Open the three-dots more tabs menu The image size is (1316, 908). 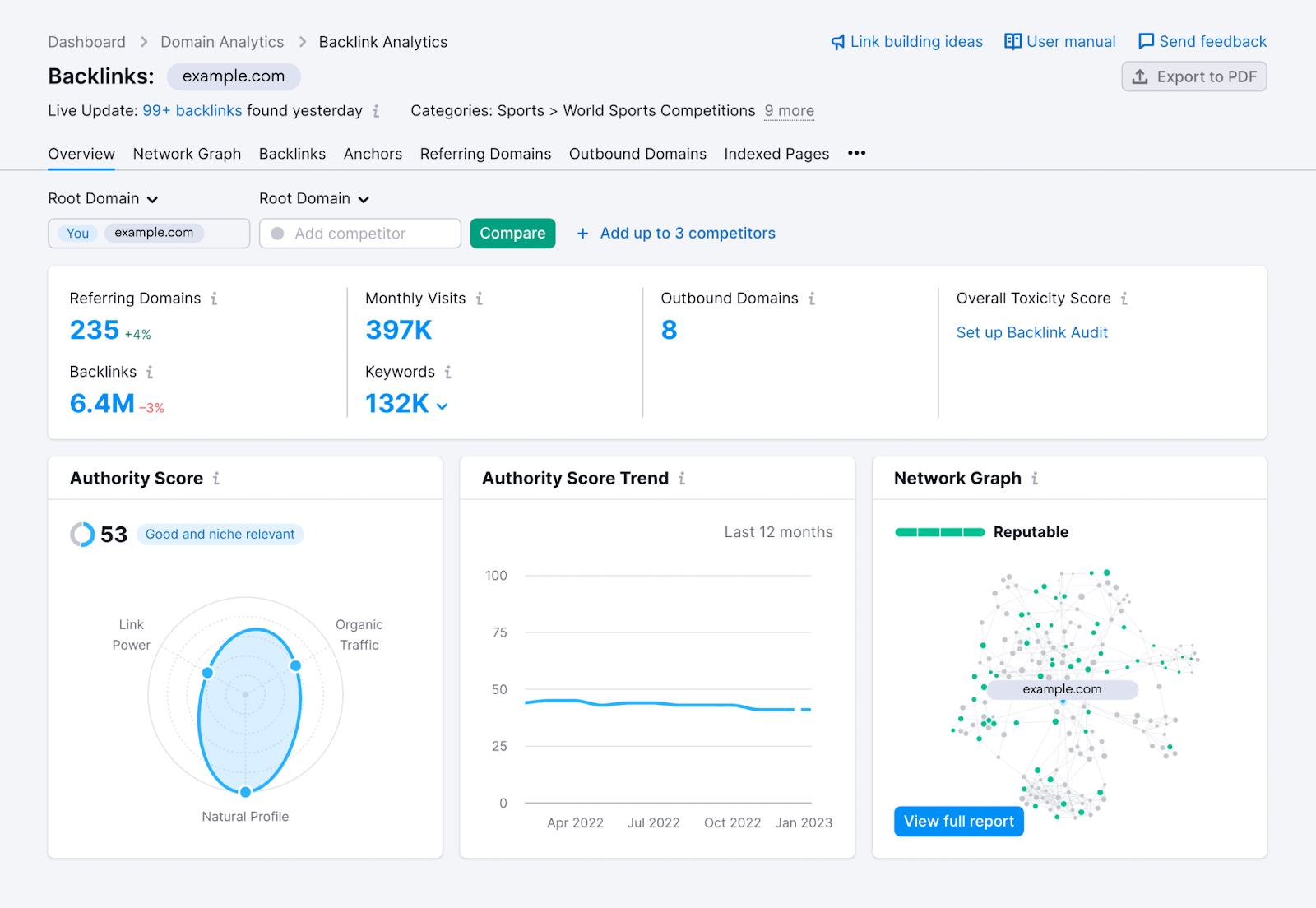click(x=856, y=153)
